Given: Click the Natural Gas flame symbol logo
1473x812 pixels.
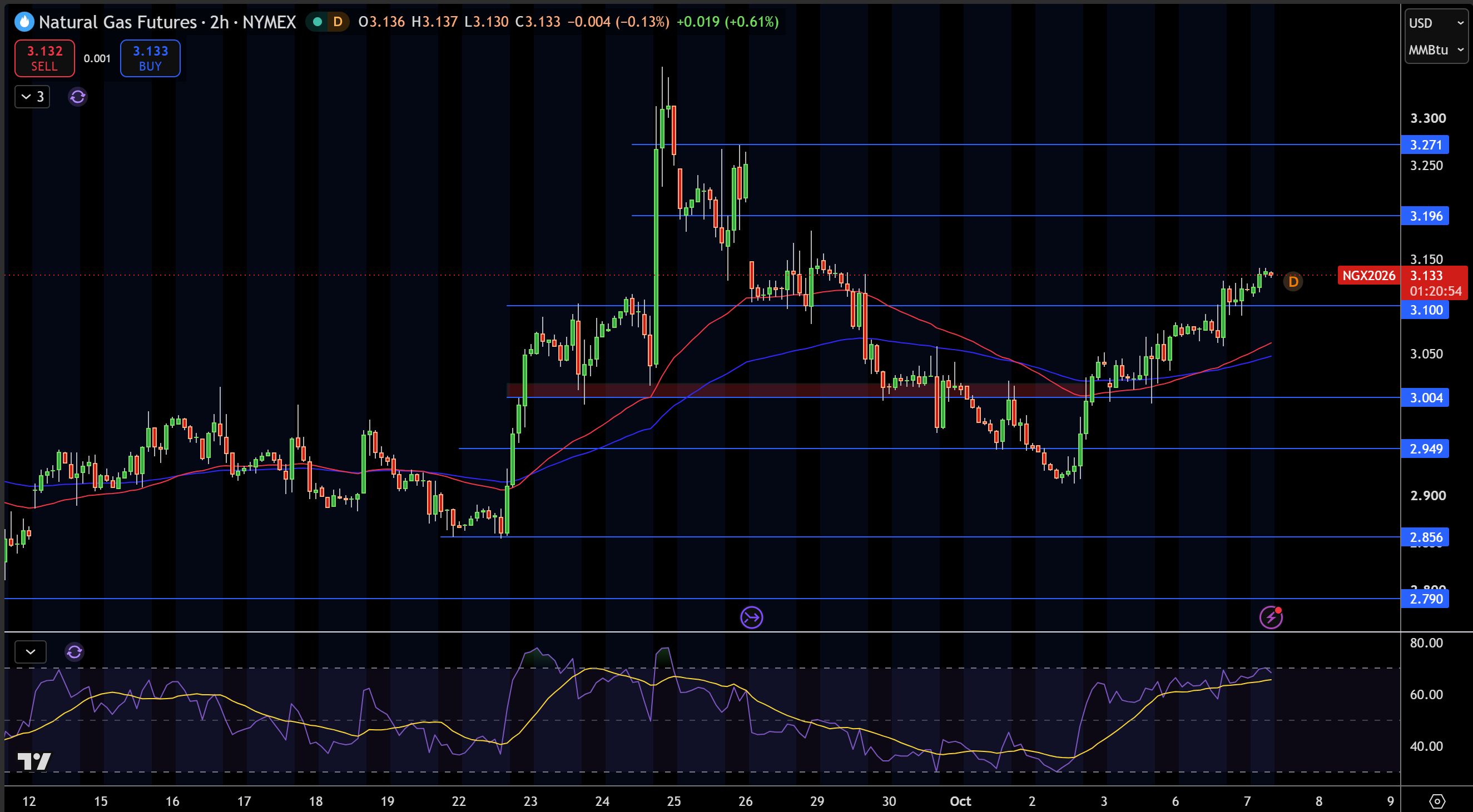Looking at the screenshot, I should (x=24, y=22).
